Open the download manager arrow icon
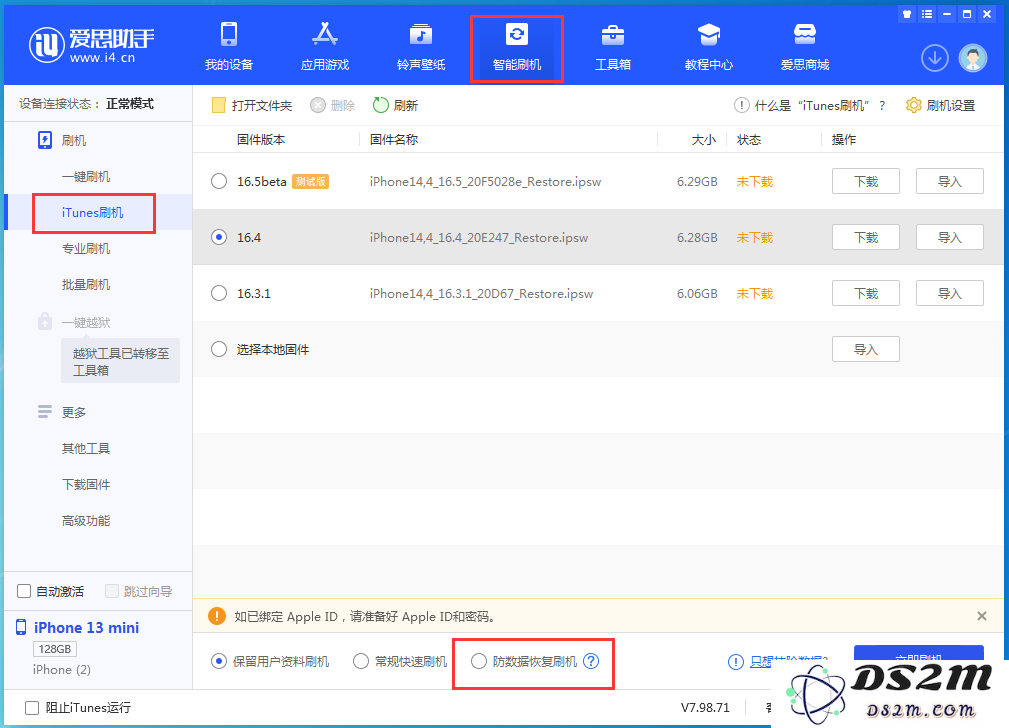Viewport: 1009px width, 728px height. 934,58
